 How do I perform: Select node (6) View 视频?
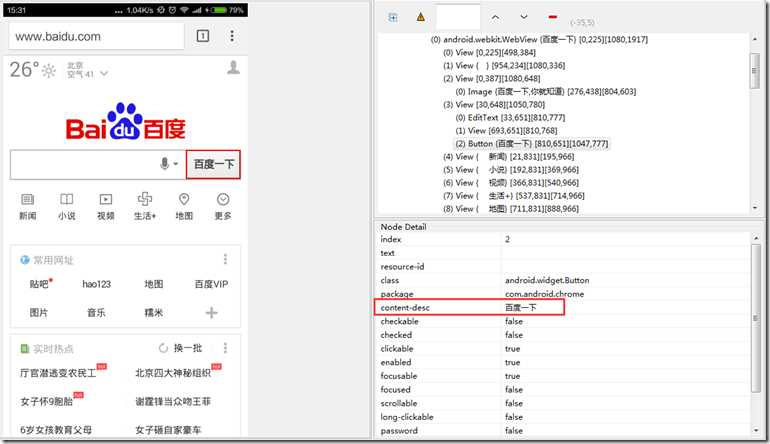pyautogui.click(x=511, y=183)
